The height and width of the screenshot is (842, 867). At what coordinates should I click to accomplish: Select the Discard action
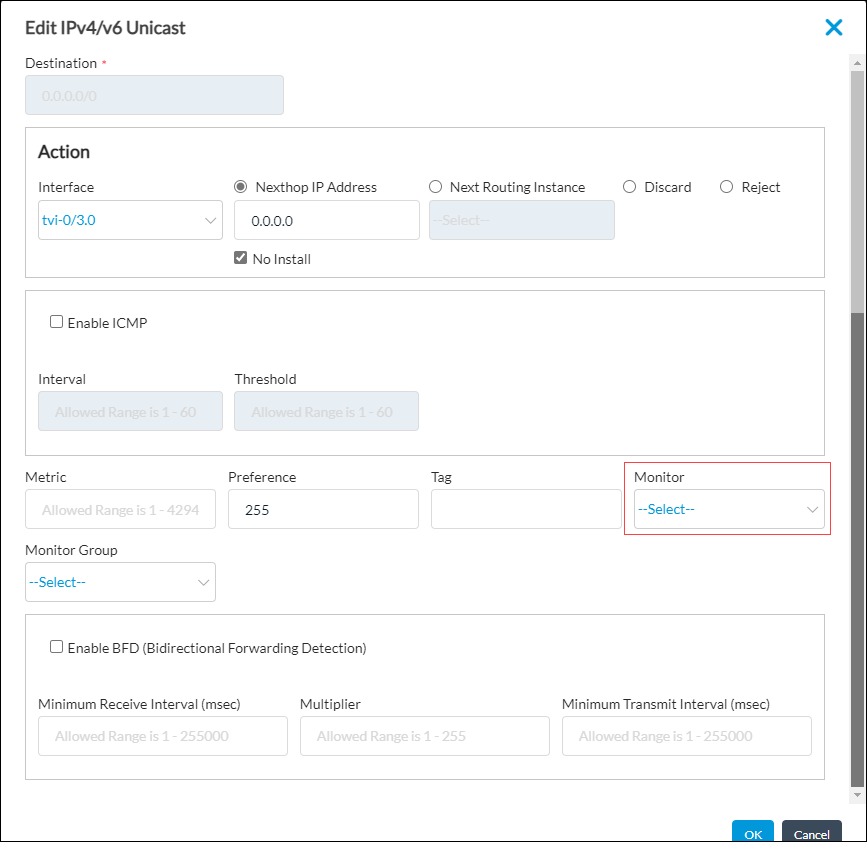[629, 187]
